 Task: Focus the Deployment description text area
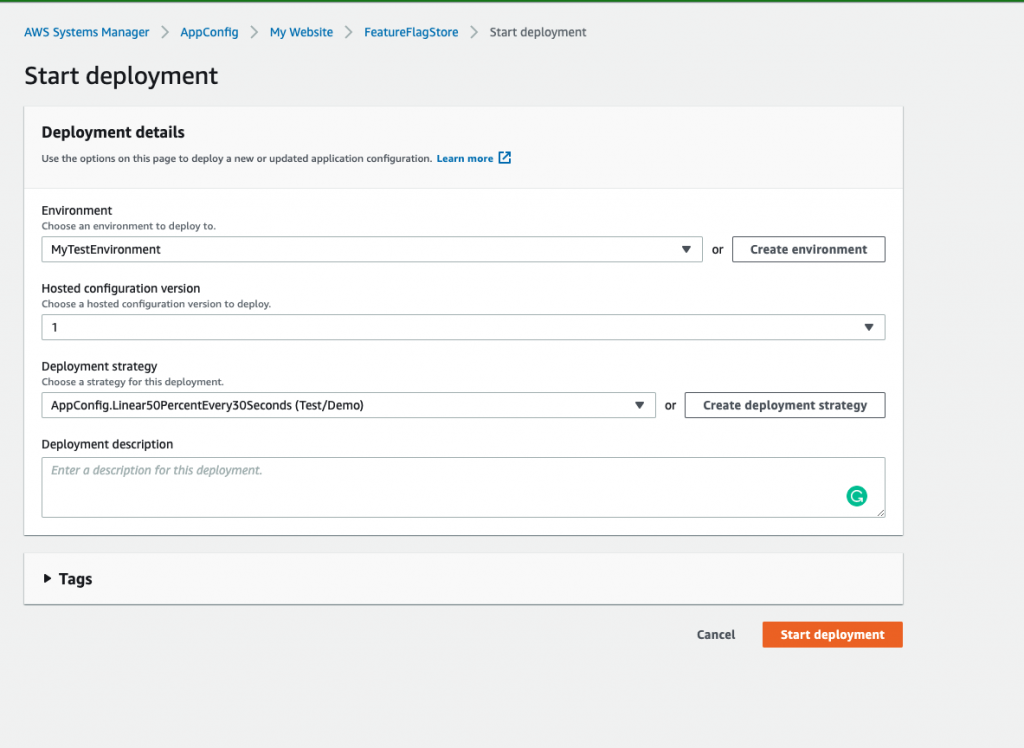point(463,487)
